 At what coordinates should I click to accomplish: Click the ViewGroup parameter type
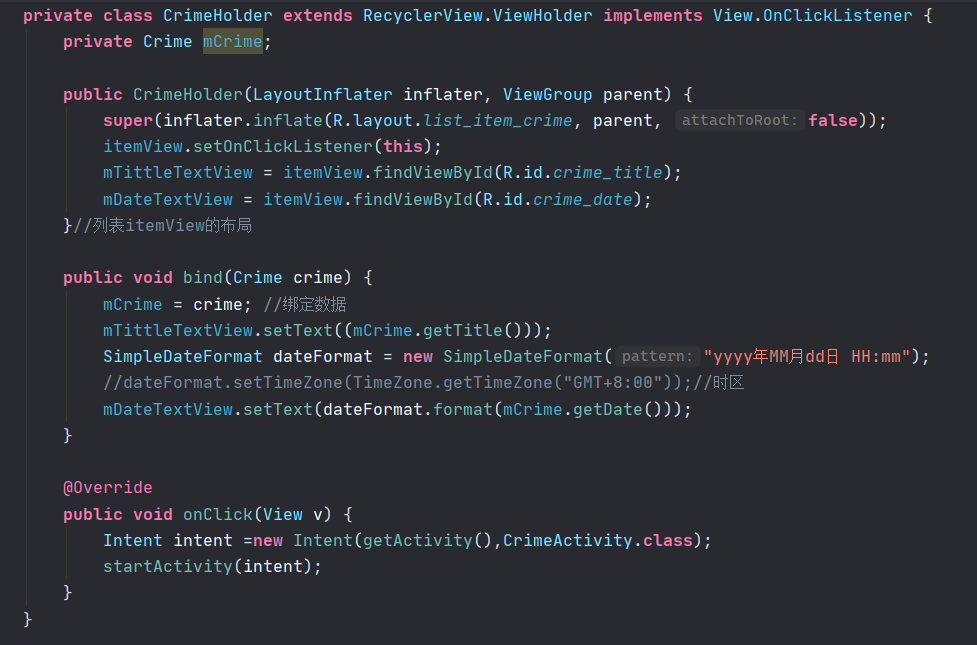[x=548, y=95]
